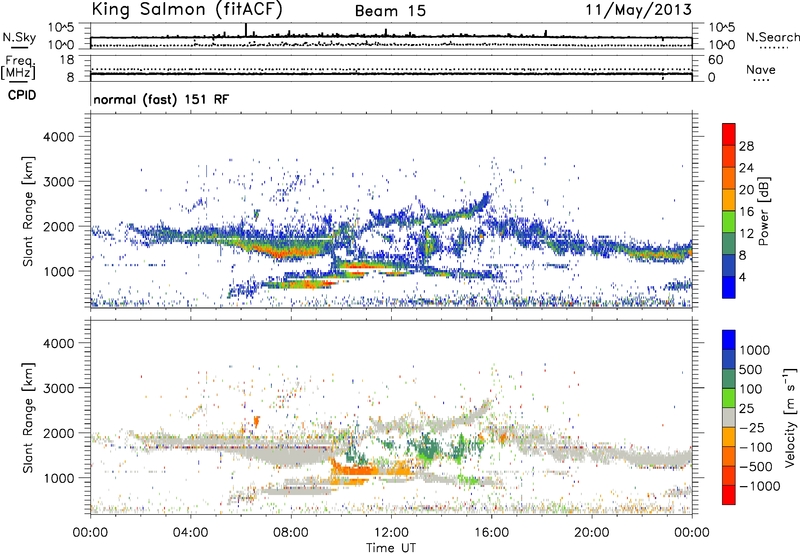This screenshot has width=800, height=554.
Task: Click the '04:00' time axis label
Action: coord(191,533)
